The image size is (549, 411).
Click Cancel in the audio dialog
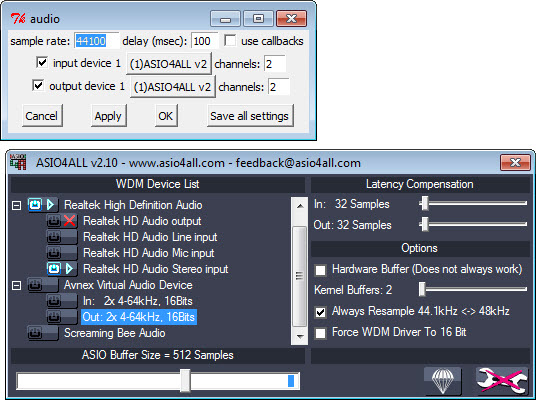(42, 116)
